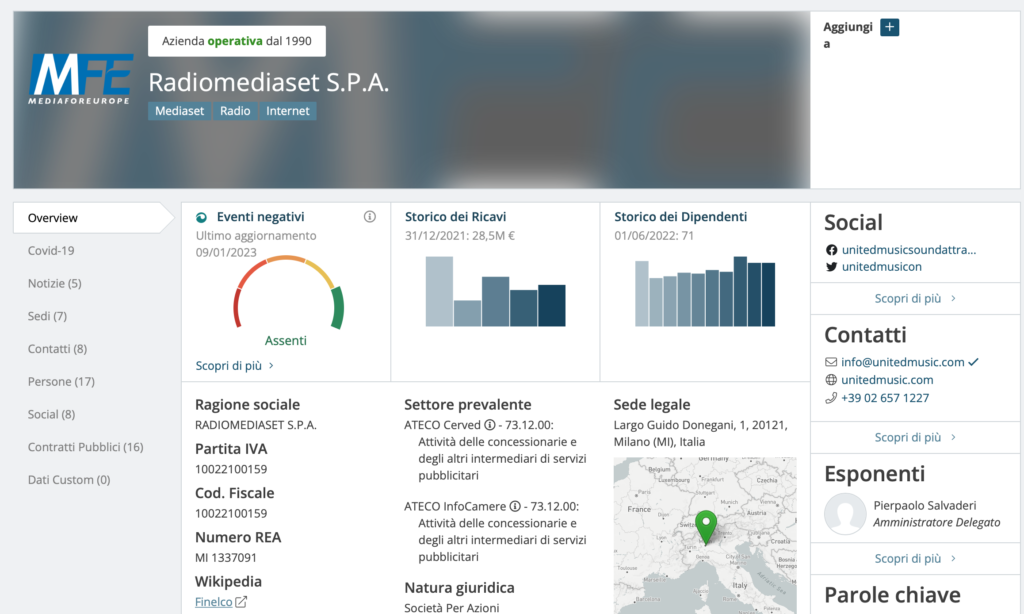1024x614 pixels.
Task: Open the Finelco Wikipedia link
Action: (x=214, y=602)
